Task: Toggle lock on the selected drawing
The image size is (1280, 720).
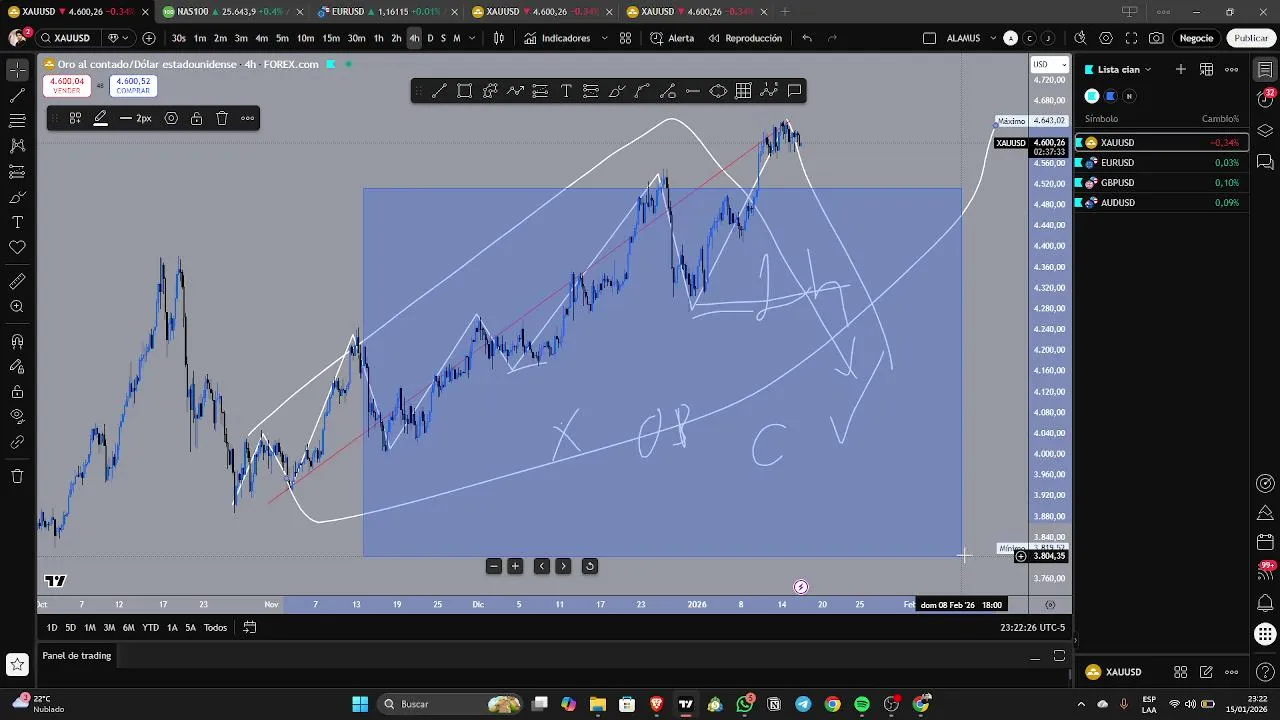Action: coord(196,118)
